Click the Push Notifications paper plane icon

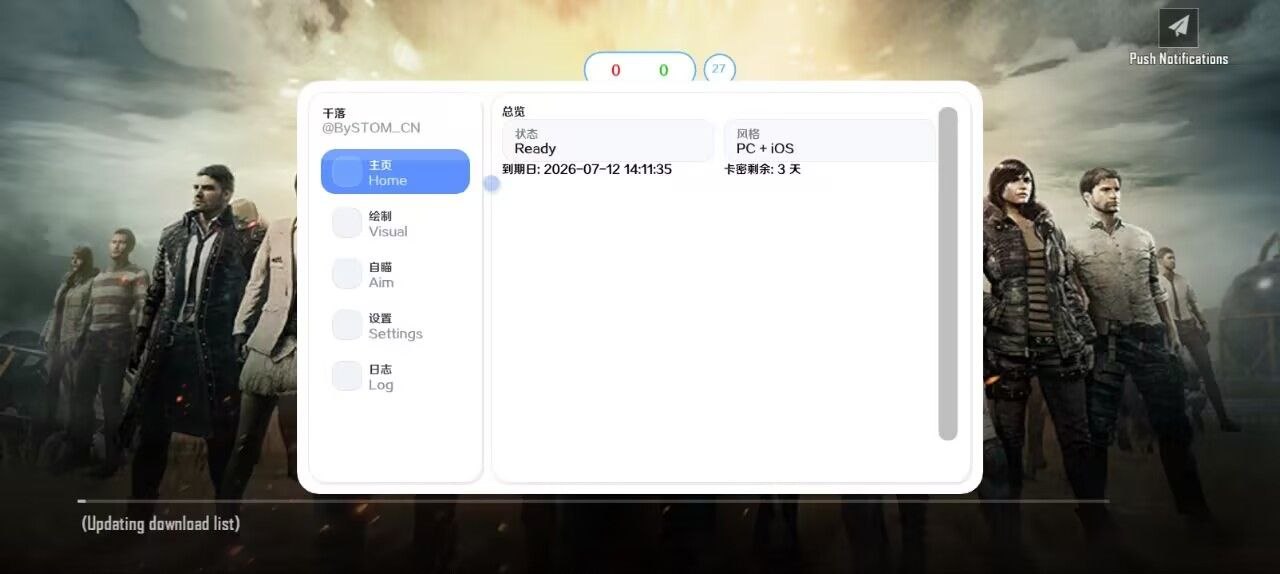tap(1178, 27)
